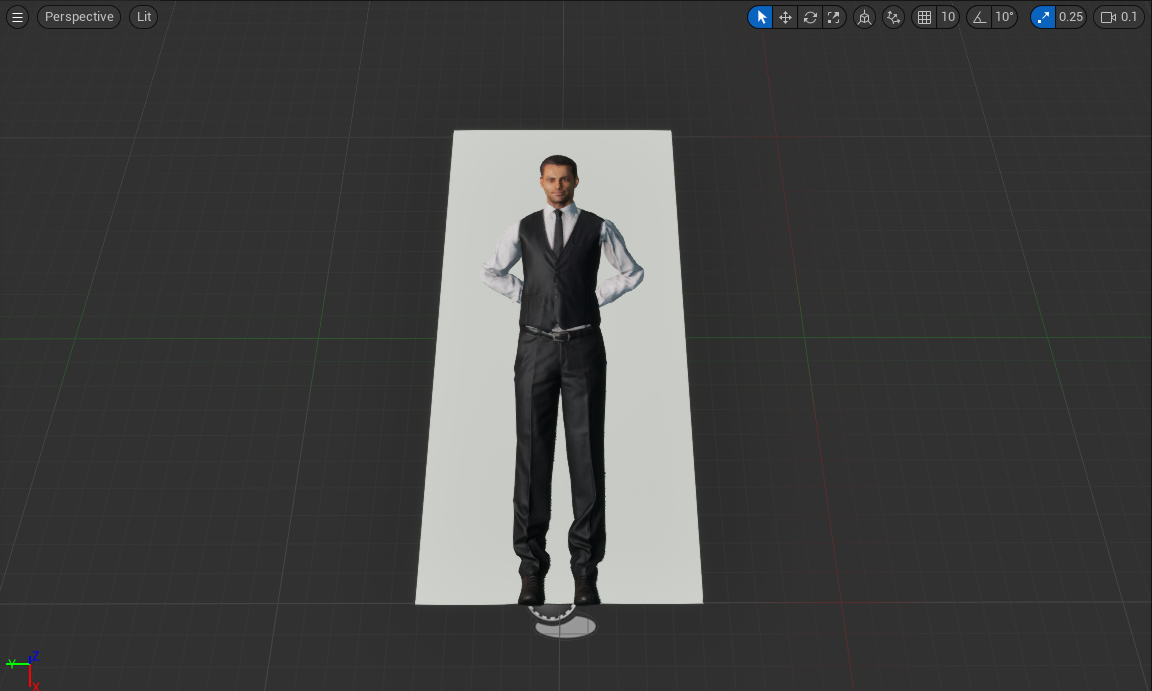1152x691 pixels.
Task: Open the Perspective view mode dropdown
Action: click(x=79, y=17)
